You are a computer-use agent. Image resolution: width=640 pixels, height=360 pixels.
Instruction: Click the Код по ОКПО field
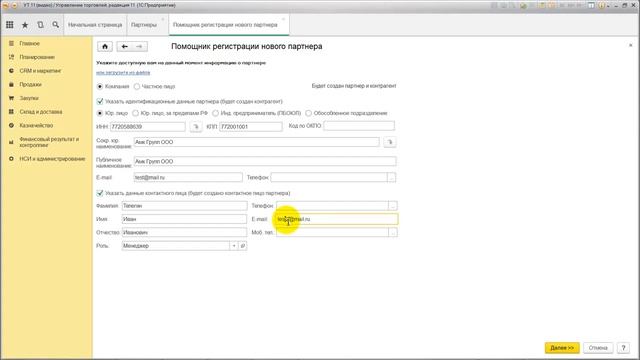point(359,126)
